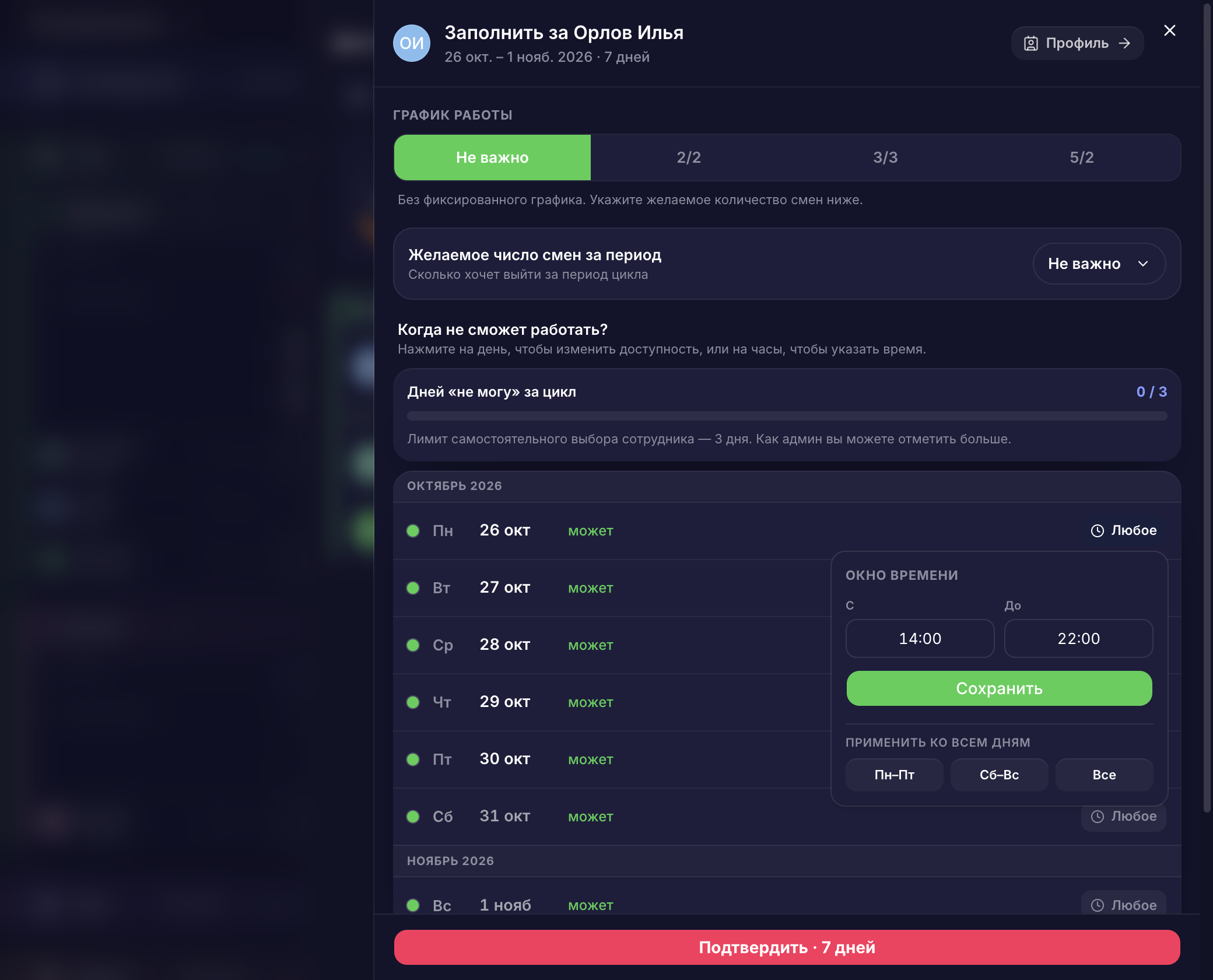Select the 2/2 schedule tab
This screenshot has width=1213, height=980.
(689, 157)
